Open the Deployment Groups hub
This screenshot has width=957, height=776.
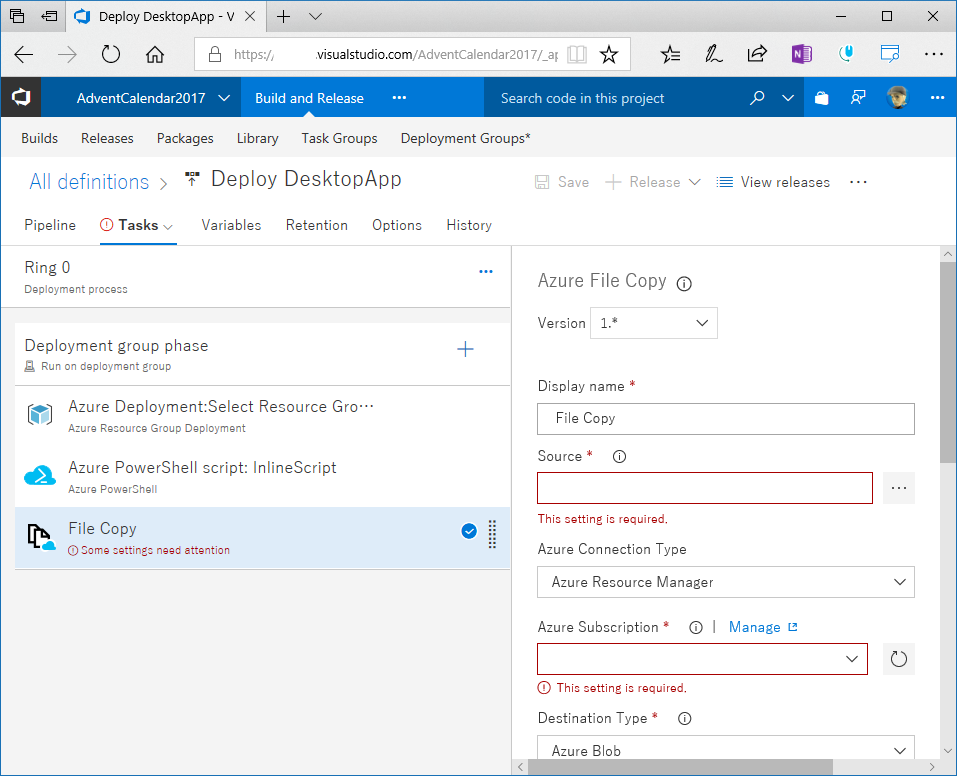pos(466,139)
